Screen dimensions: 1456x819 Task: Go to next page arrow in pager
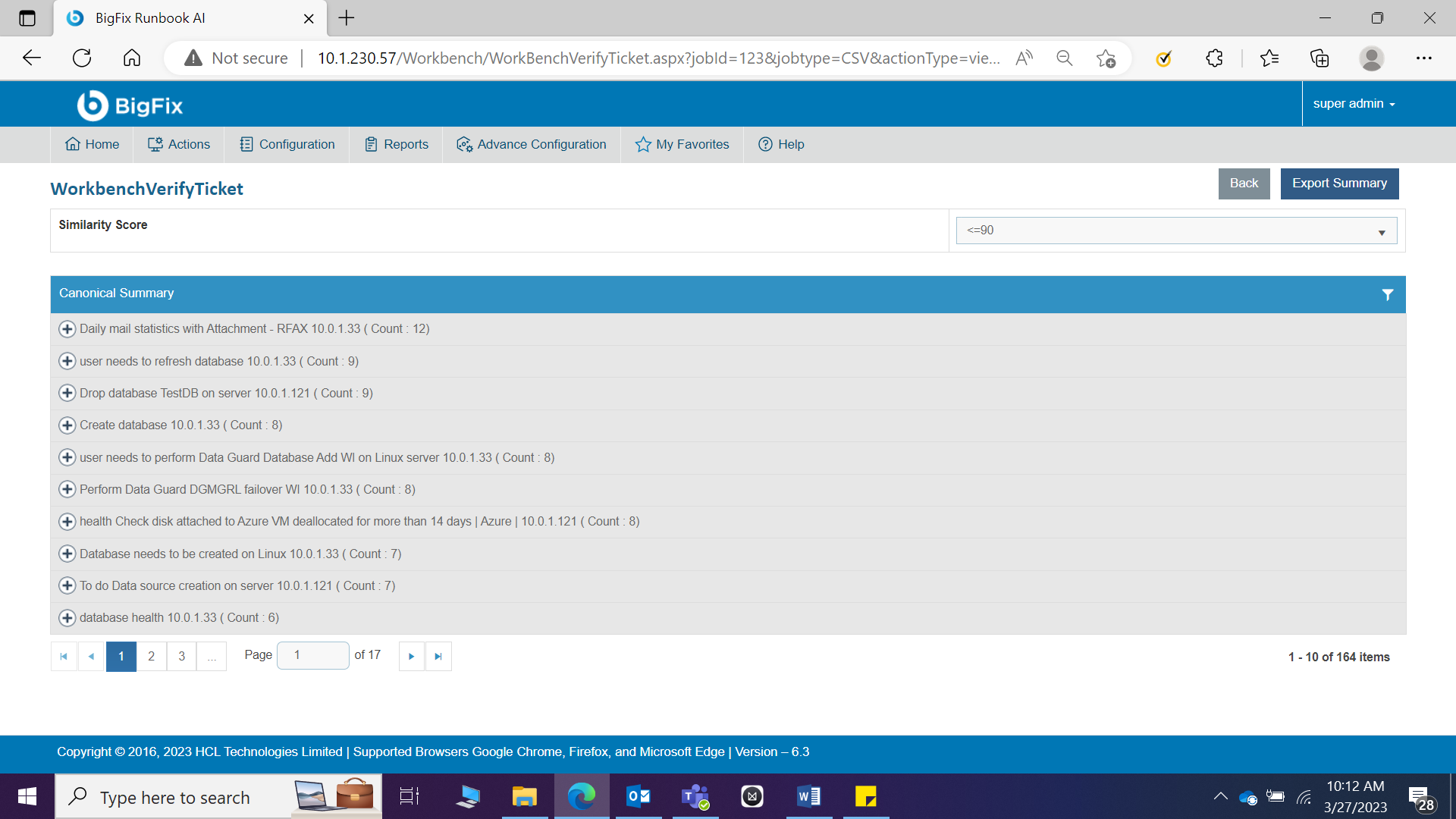click(411, 657)
